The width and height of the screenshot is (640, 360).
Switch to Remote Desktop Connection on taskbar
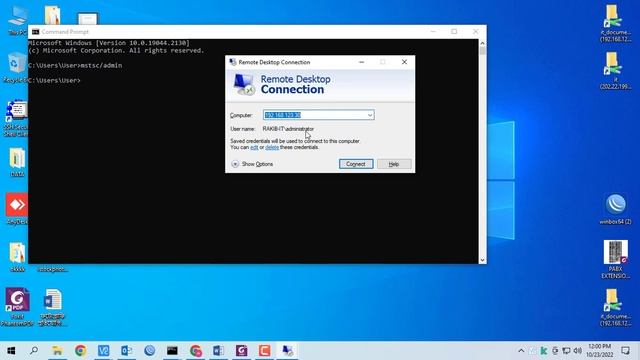(x=287, y=351)
